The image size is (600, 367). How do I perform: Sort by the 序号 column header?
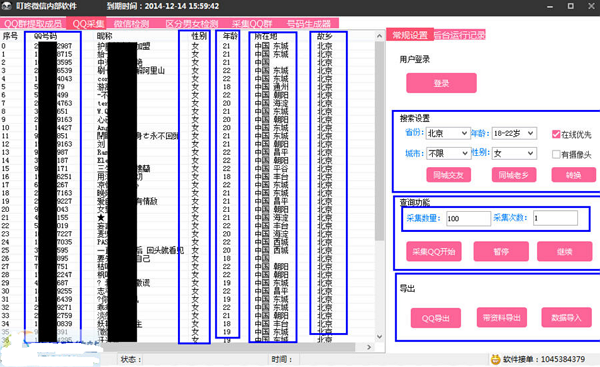click(x=10, y=36)
